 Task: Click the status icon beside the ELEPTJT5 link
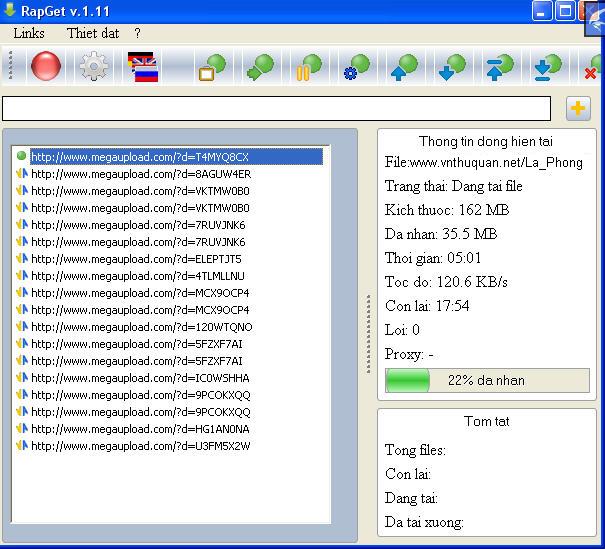[22, 258]
